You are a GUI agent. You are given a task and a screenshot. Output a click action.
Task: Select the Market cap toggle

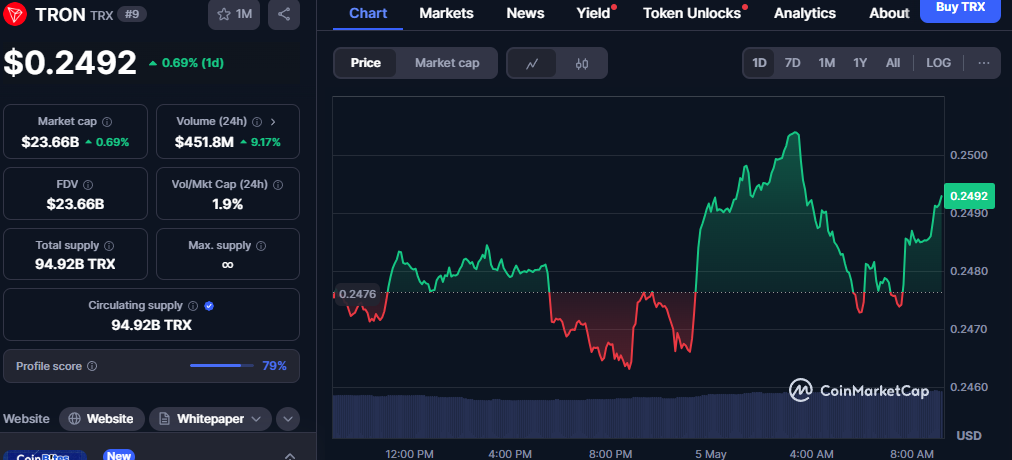[x=447, y=63]
